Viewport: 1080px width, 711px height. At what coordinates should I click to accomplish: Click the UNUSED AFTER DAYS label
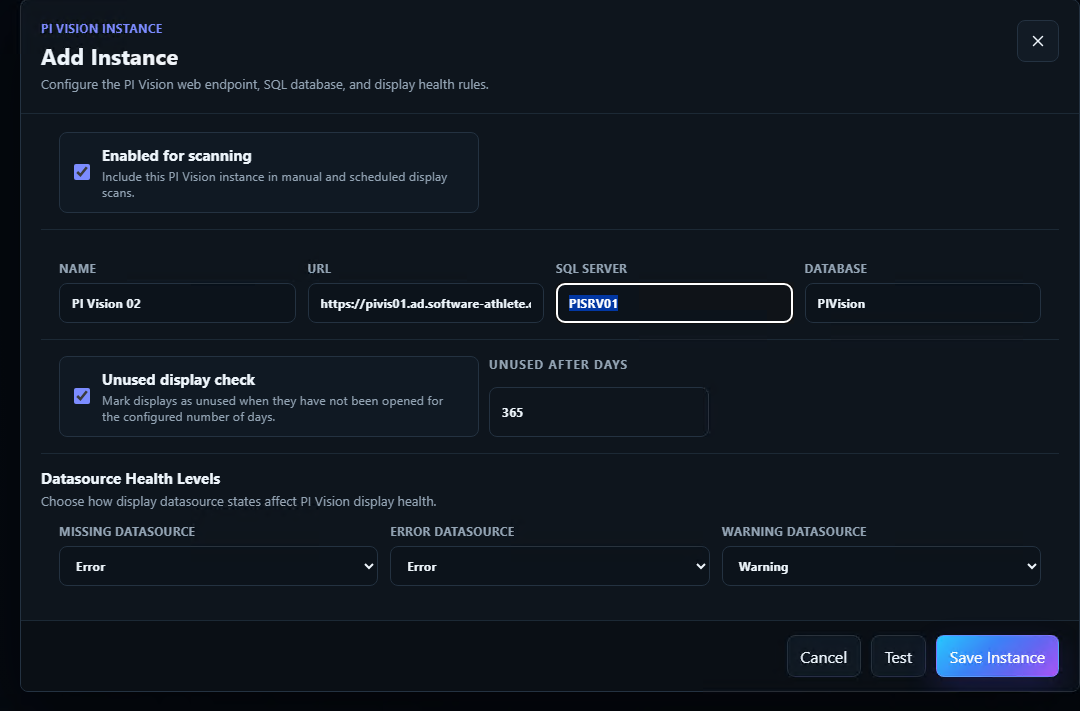558,364
